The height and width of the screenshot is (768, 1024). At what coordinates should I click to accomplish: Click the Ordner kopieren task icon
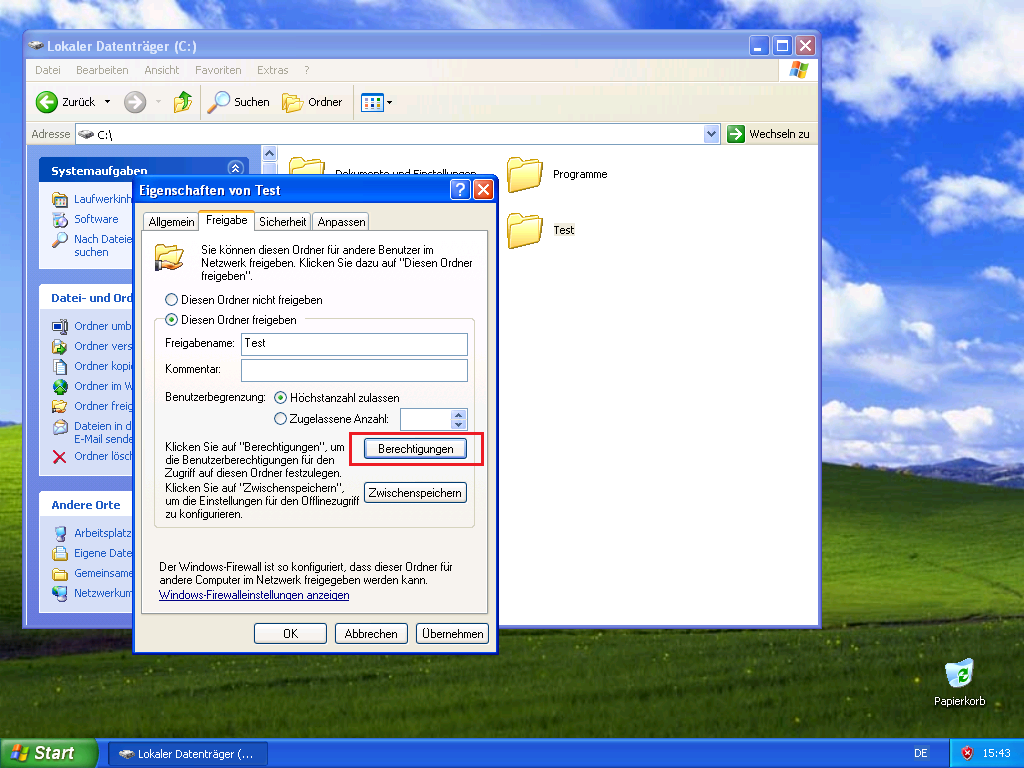click(x=60, y=366)
